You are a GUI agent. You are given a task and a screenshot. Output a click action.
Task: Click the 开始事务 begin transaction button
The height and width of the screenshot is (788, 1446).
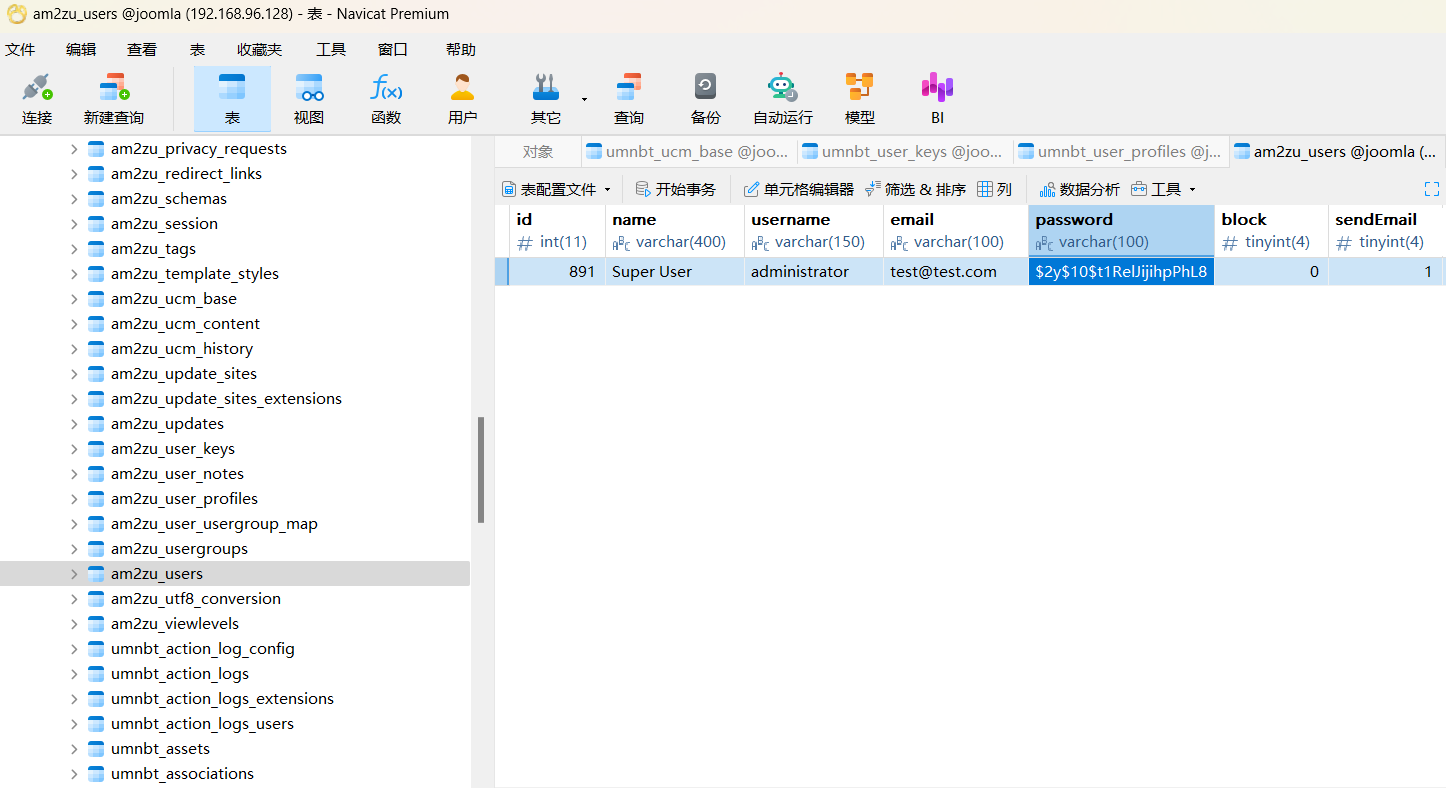pyautogui.click(x=676, y=189)
